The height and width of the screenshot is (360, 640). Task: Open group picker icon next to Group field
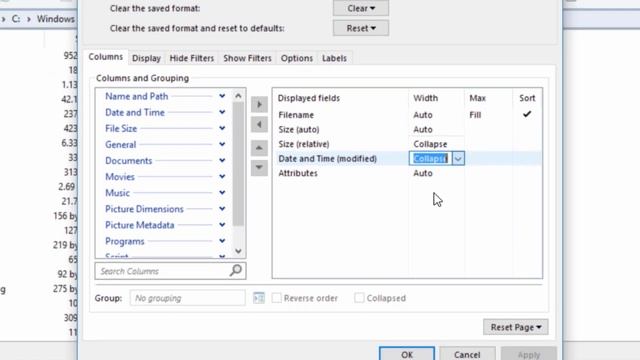(x=259, y=298)
